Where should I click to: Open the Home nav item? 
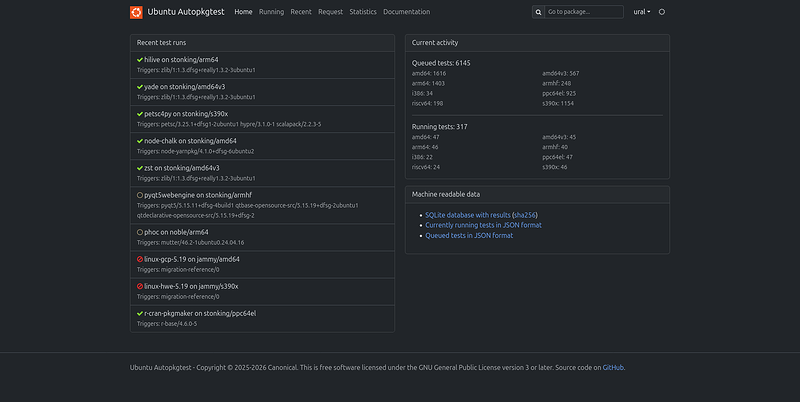tap(243, 12)
